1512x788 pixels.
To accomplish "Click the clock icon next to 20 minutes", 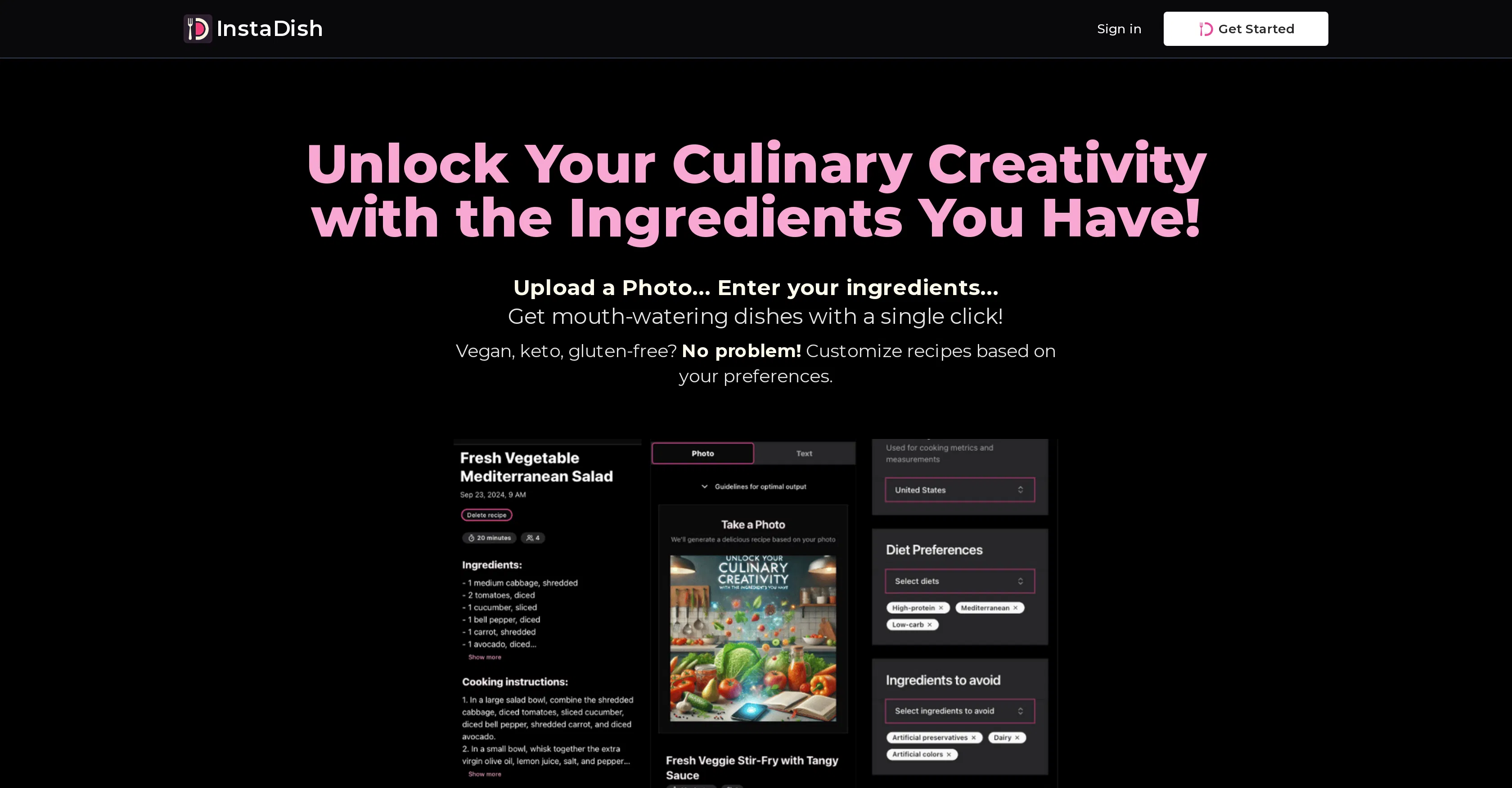I will 471,538.
